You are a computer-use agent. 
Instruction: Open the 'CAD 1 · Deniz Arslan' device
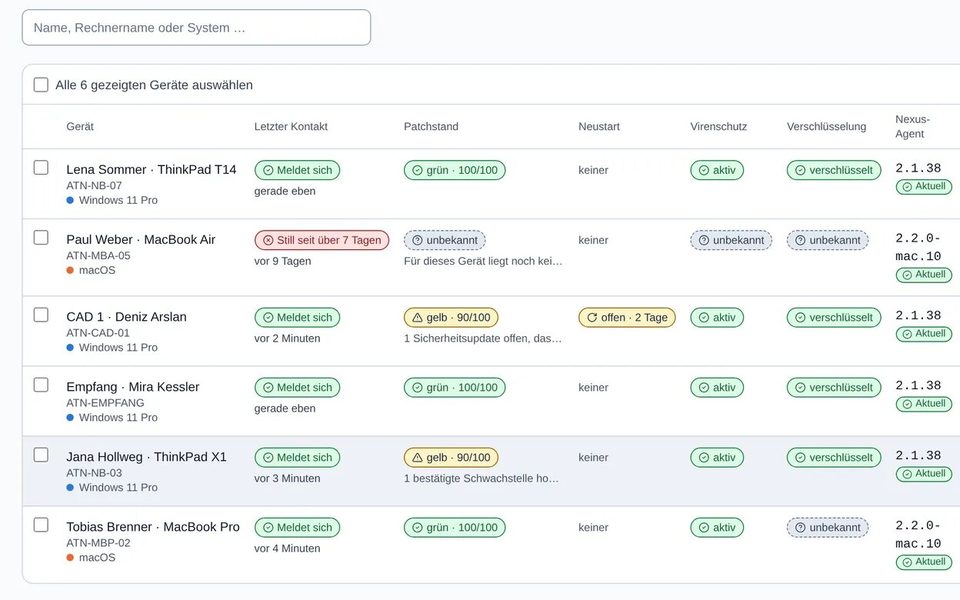pos(127,317)
